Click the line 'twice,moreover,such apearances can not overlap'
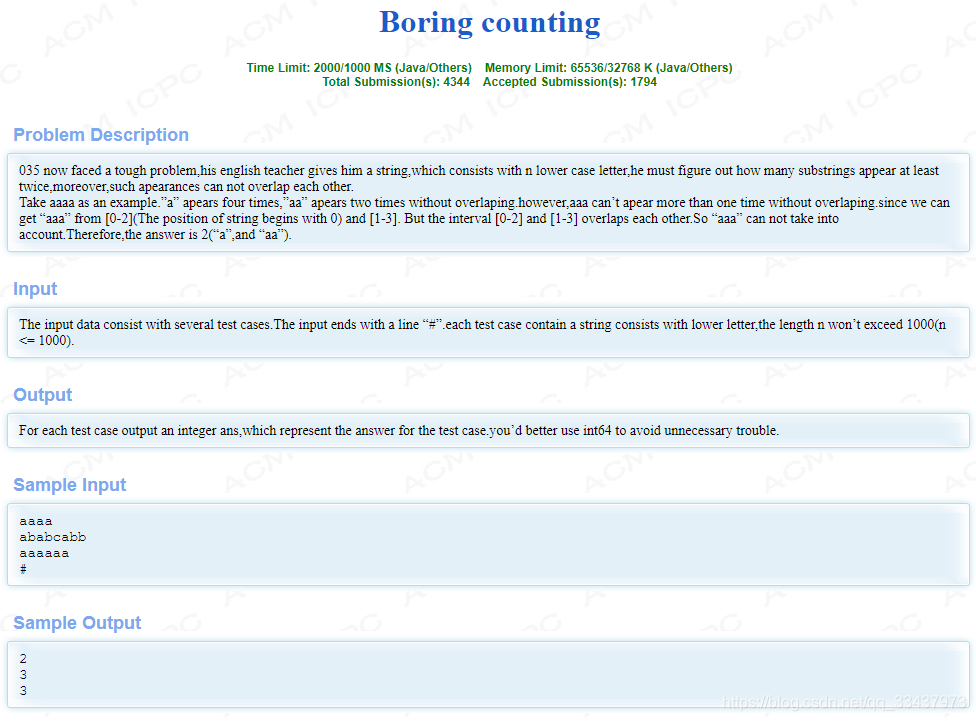This screenshot has width=976, height=721. click(186, 187)
